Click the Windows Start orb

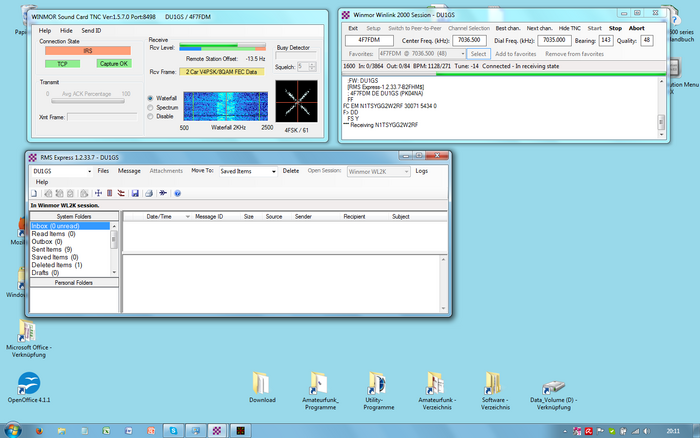click(12, 430)
